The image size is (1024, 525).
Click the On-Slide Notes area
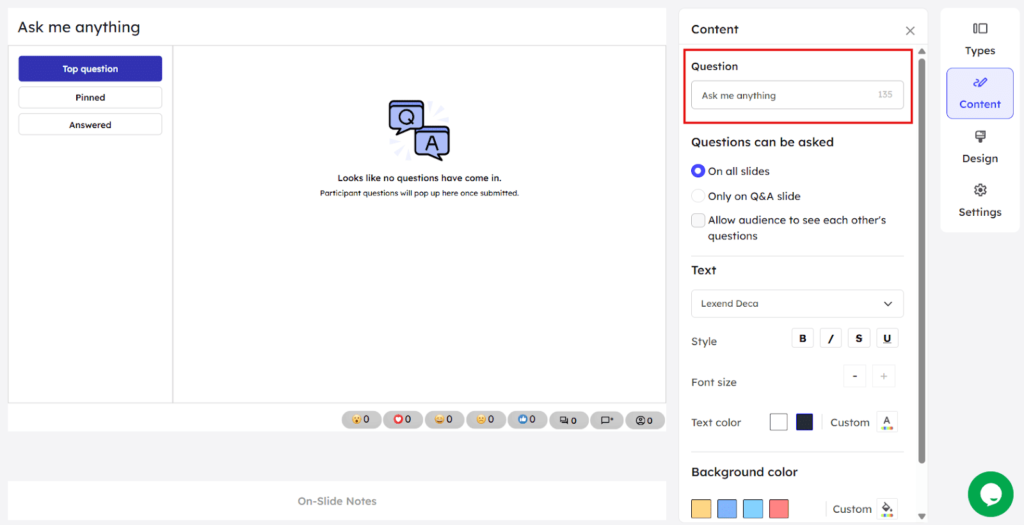337,501
